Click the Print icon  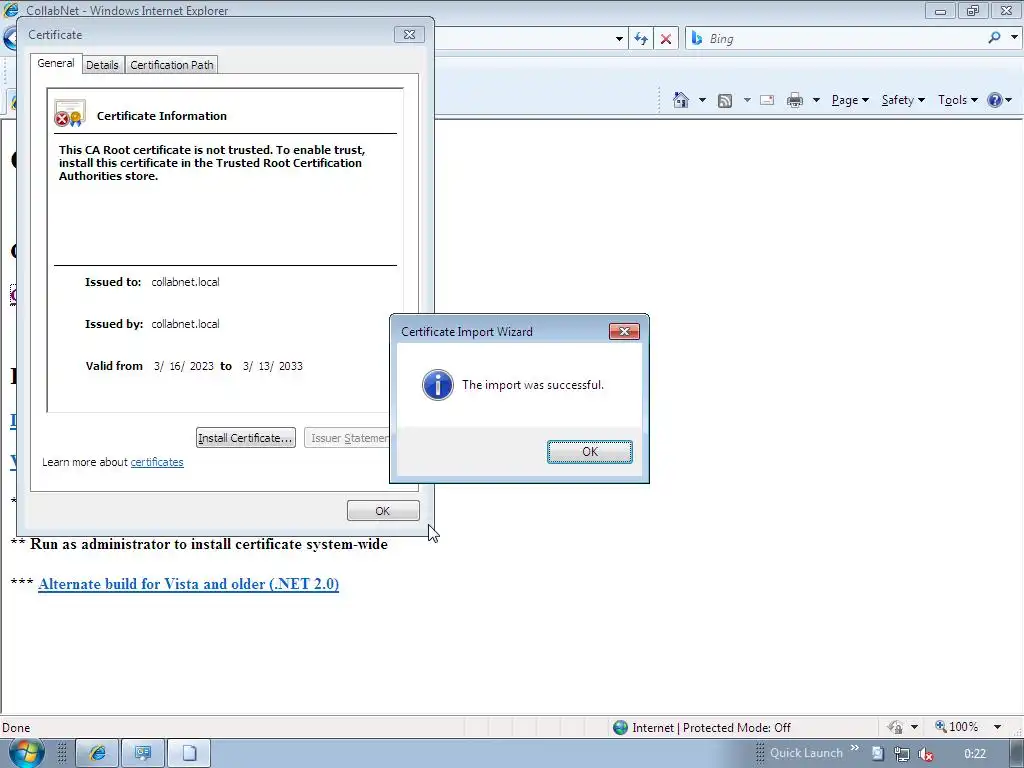795,100
